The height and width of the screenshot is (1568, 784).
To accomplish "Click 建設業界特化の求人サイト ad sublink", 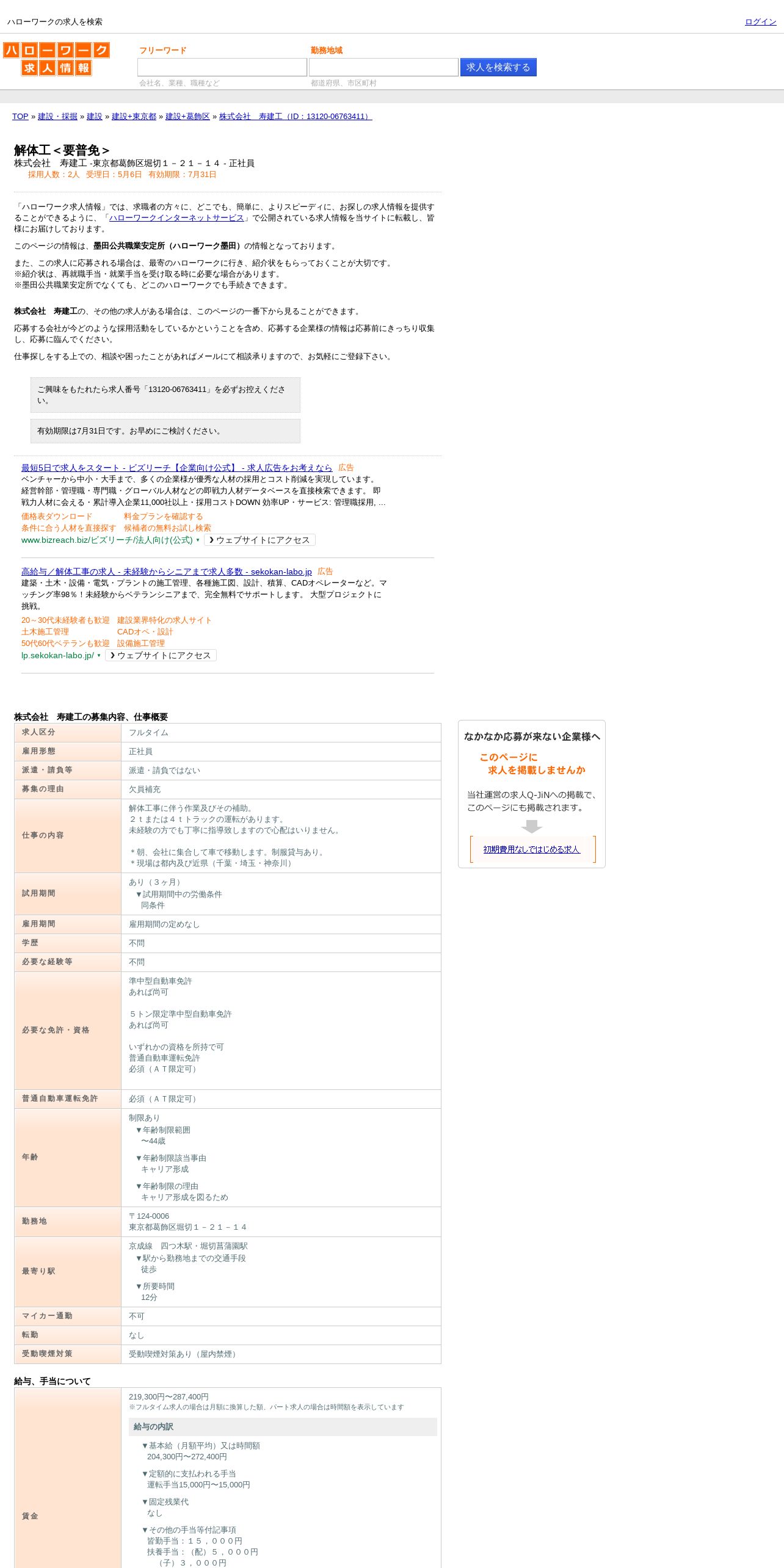I will pos(164,620).
